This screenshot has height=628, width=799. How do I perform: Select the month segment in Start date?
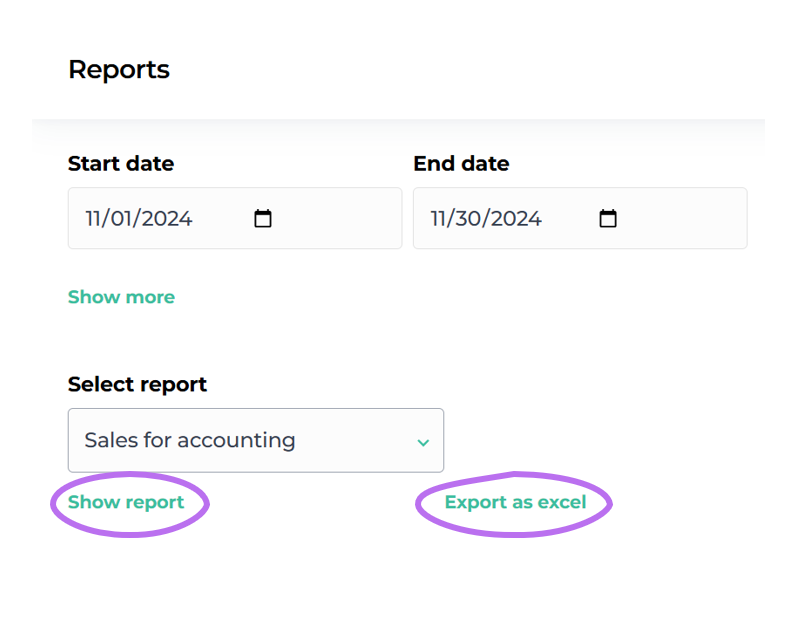click(x=96, y=219)
